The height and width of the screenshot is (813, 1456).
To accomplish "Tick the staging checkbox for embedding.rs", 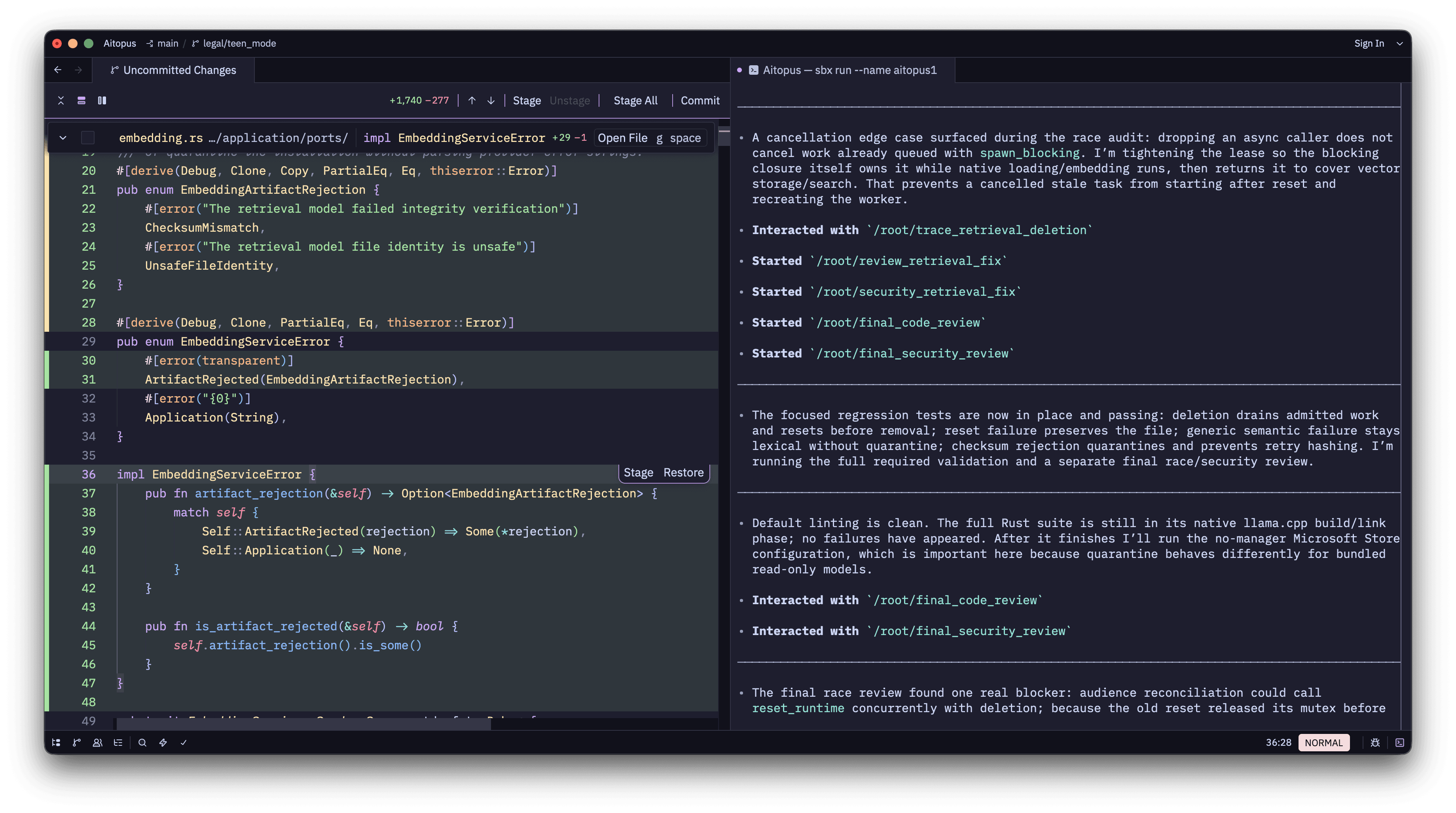I will [87, 138].
